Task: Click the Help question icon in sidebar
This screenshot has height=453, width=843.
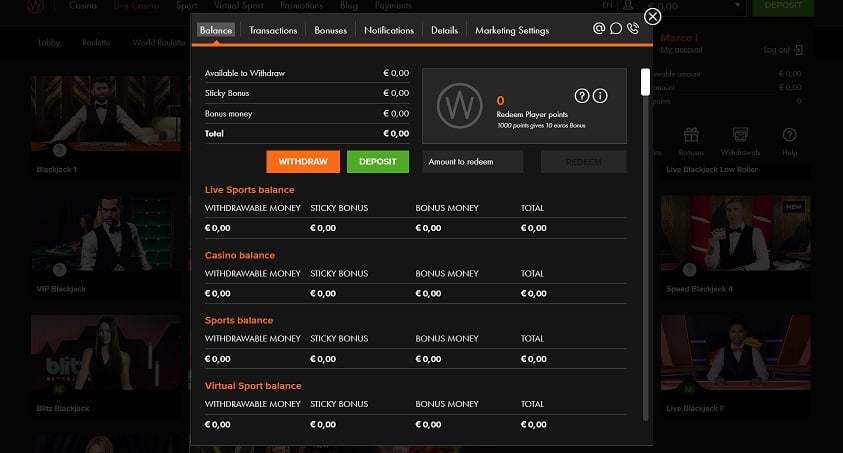Action: pyautogui.click(x=789, y=135)
